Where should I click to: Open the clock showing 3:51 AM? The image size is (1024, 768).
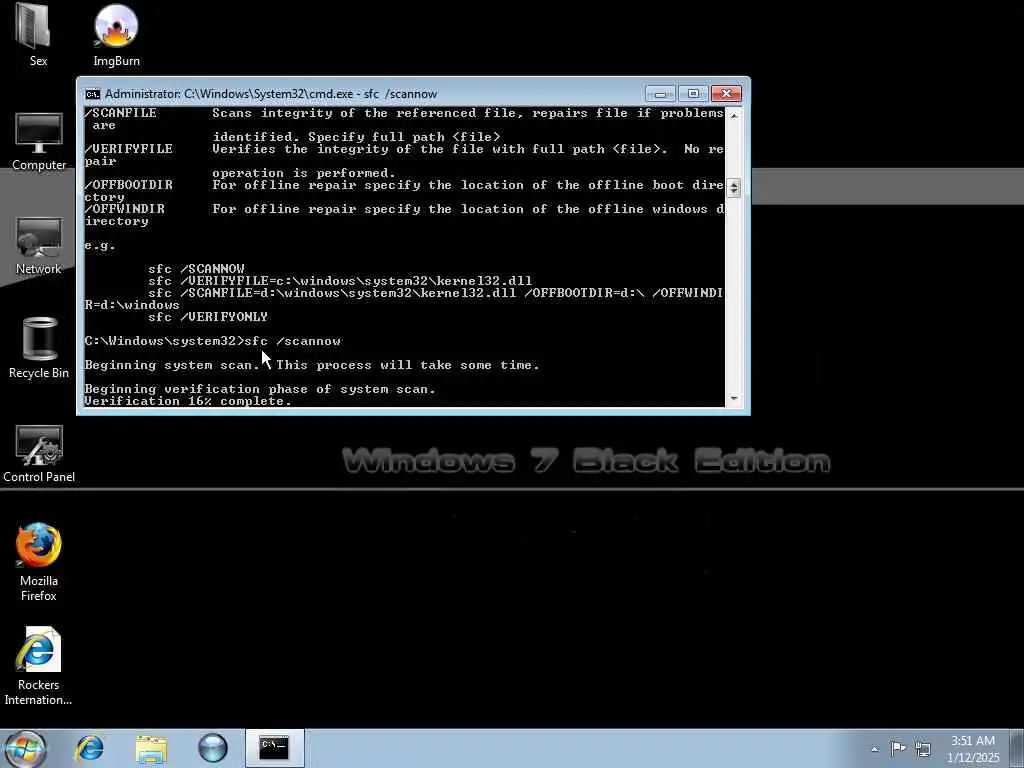point(973,748)
